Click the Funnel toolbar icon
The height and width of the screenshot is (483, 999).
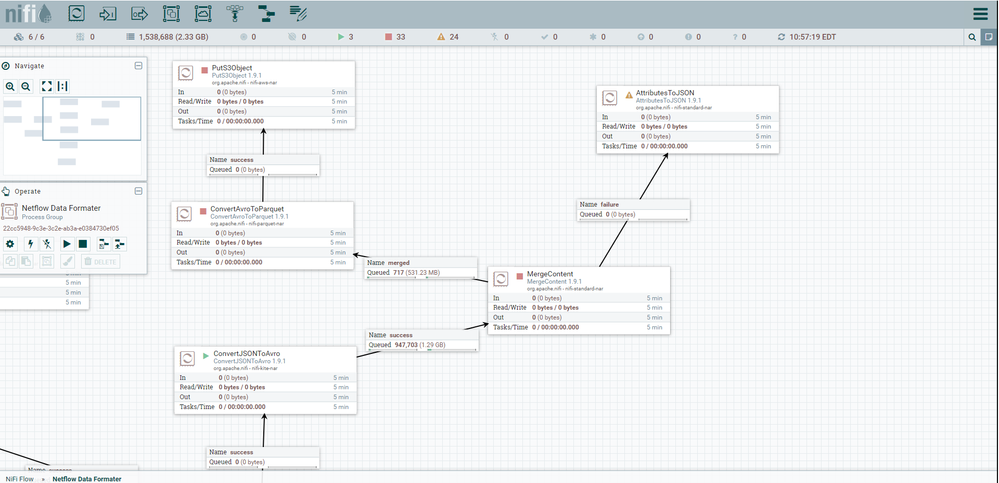[234, 14]
